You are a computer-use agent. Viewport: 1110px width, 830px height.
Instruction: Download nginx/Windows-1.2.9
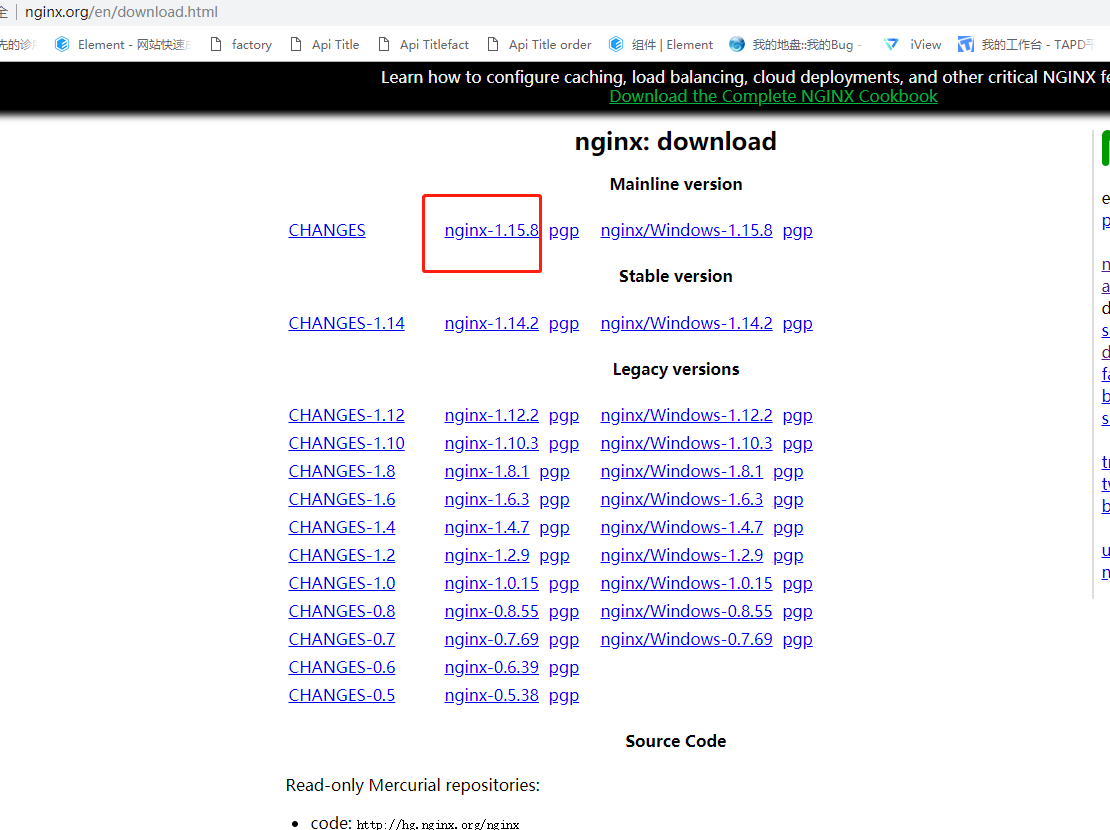point(682,555)
